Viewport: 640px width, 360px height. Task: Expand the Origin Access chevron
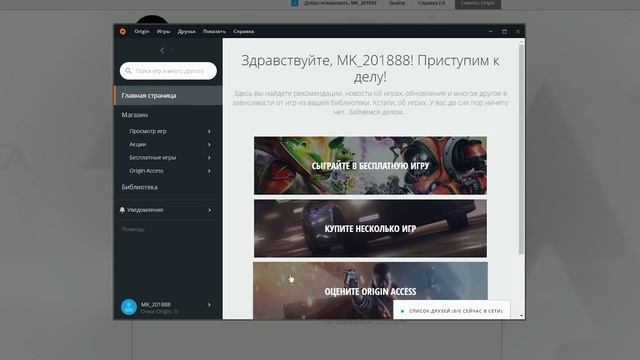(x=209, y=171)
